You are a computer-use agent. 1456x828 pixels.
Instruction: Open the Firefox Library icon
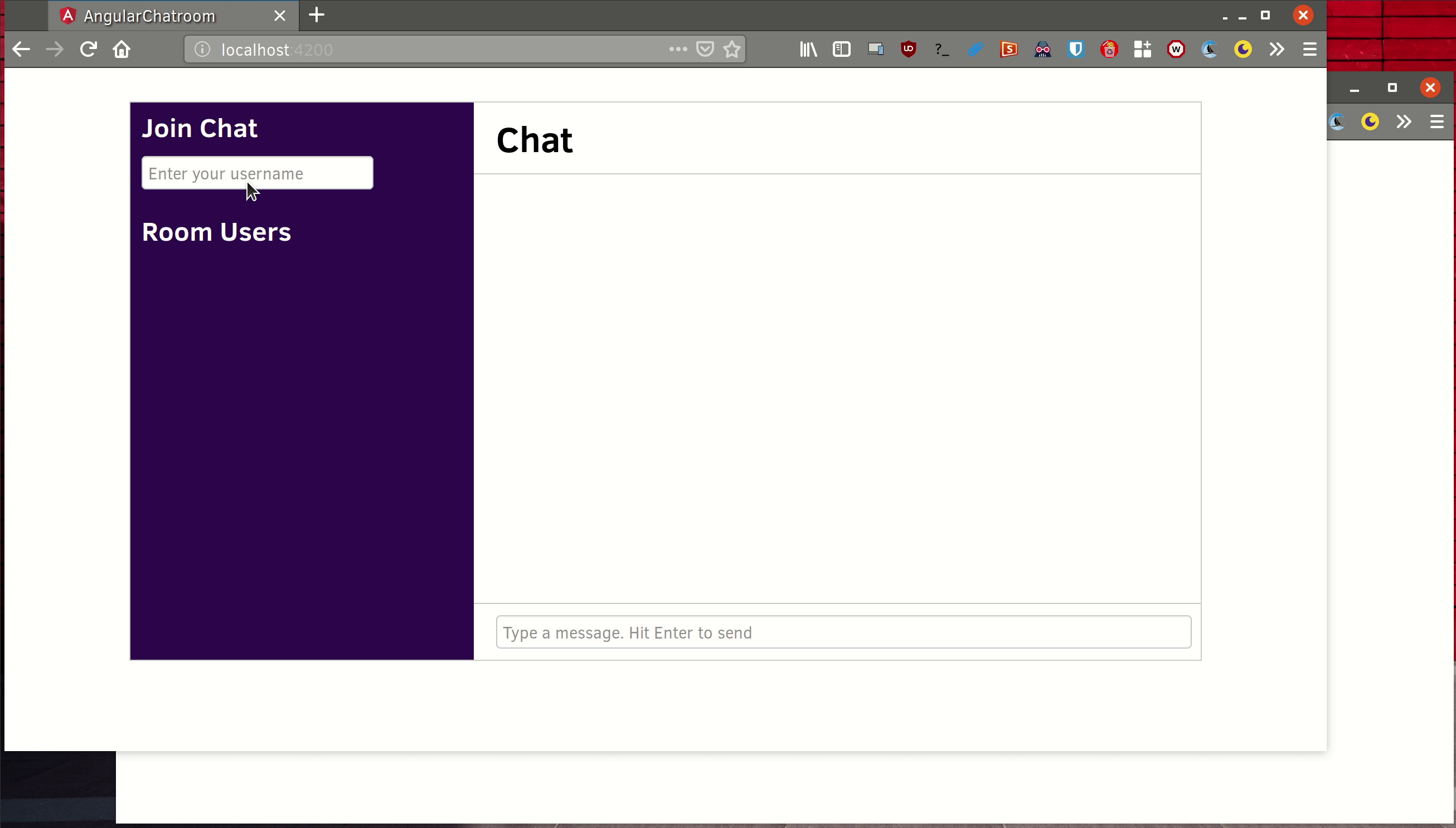(808, 50)
